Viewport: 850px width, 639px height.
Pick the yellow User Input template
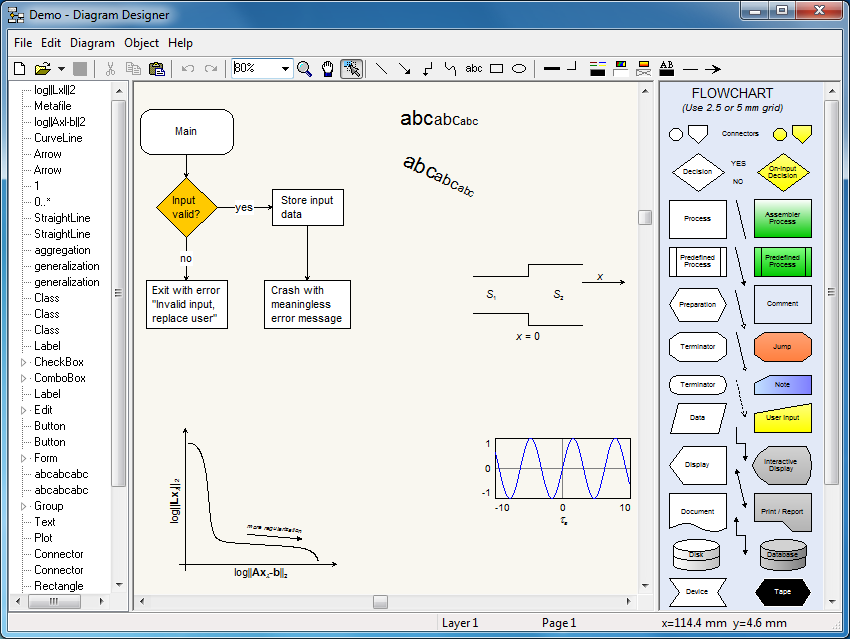782,417
